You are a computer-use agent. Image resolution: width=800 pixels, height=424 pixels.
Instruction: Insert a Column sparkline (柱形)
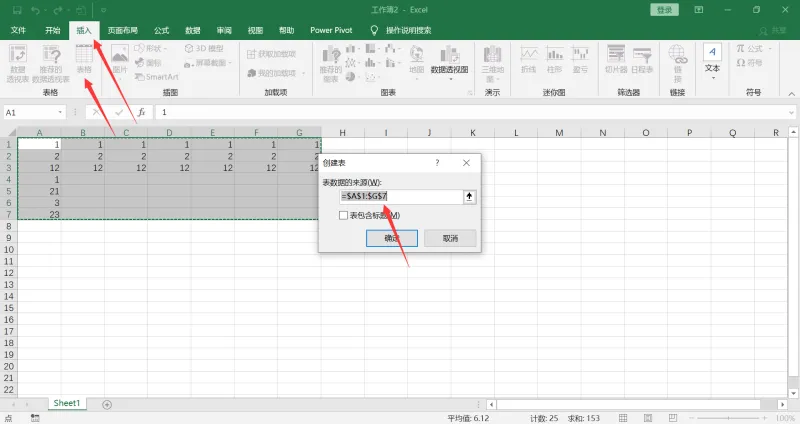pyautogui.click(x=555, y=59)
